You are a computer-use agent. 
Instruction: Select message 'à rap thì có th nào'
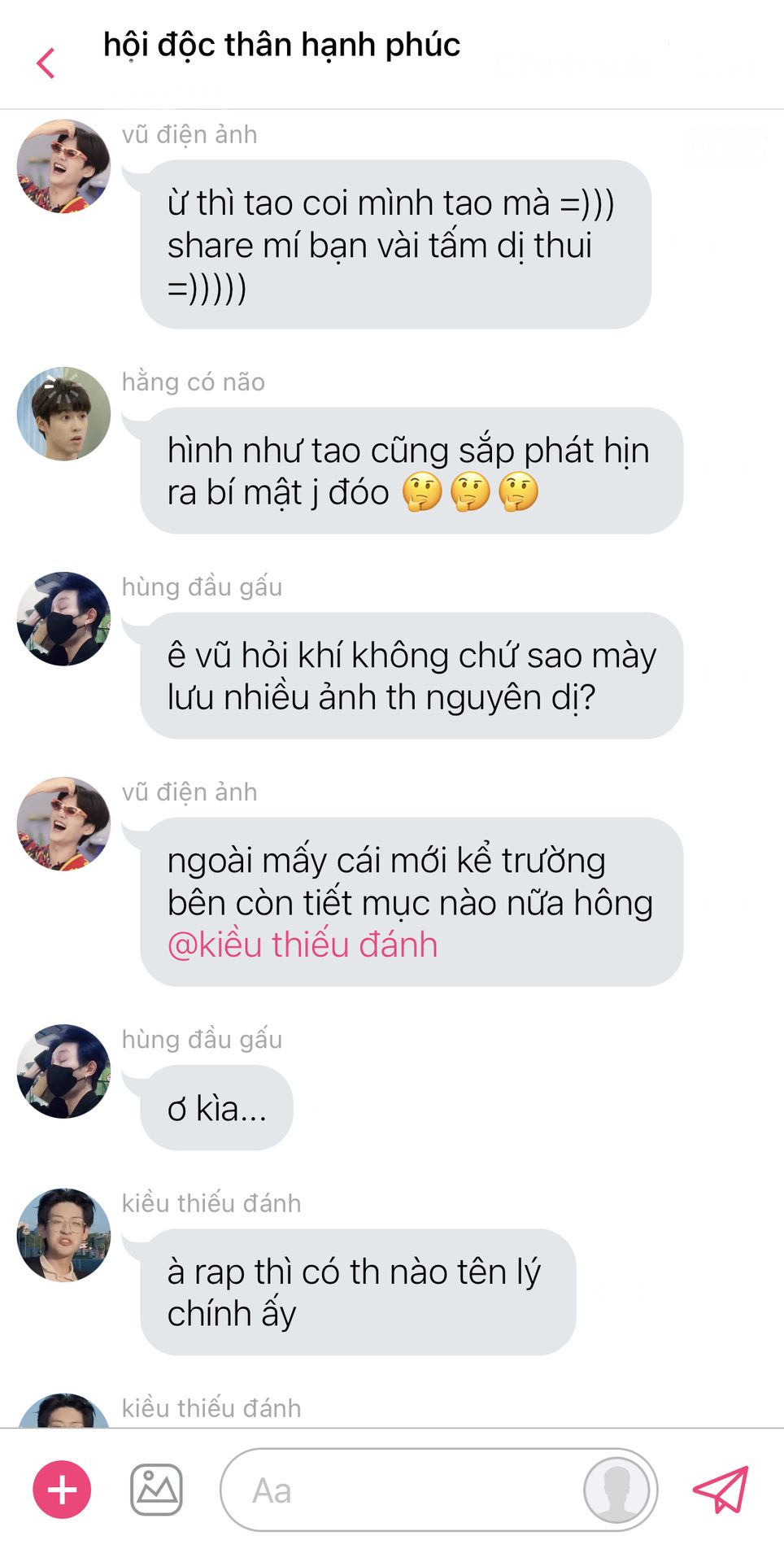[x=358, y=1292]
